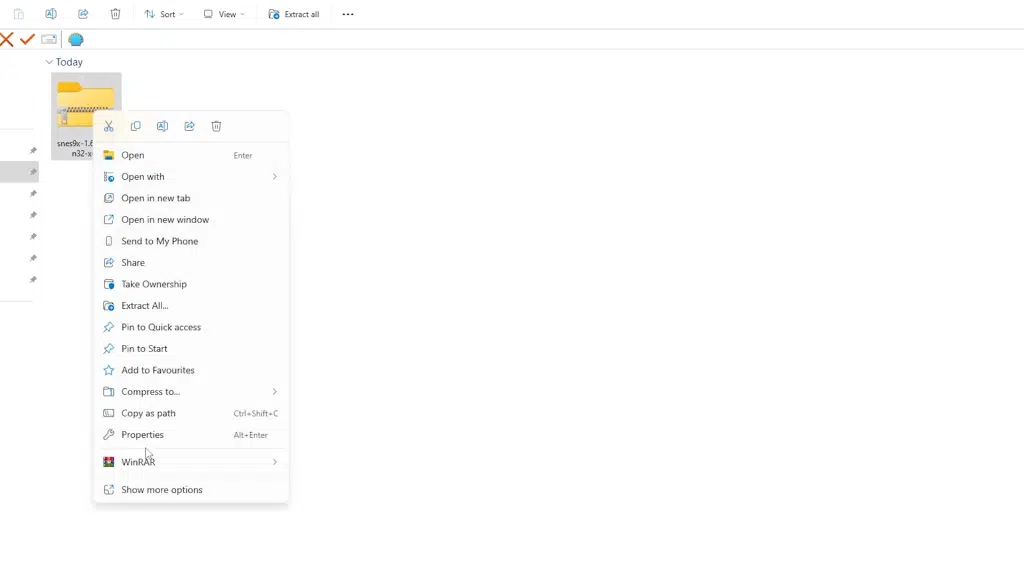Viewport: 1024px width, 576px height.
Task: Click the Take Ownership shield icon
Action: tap(108, 284)
